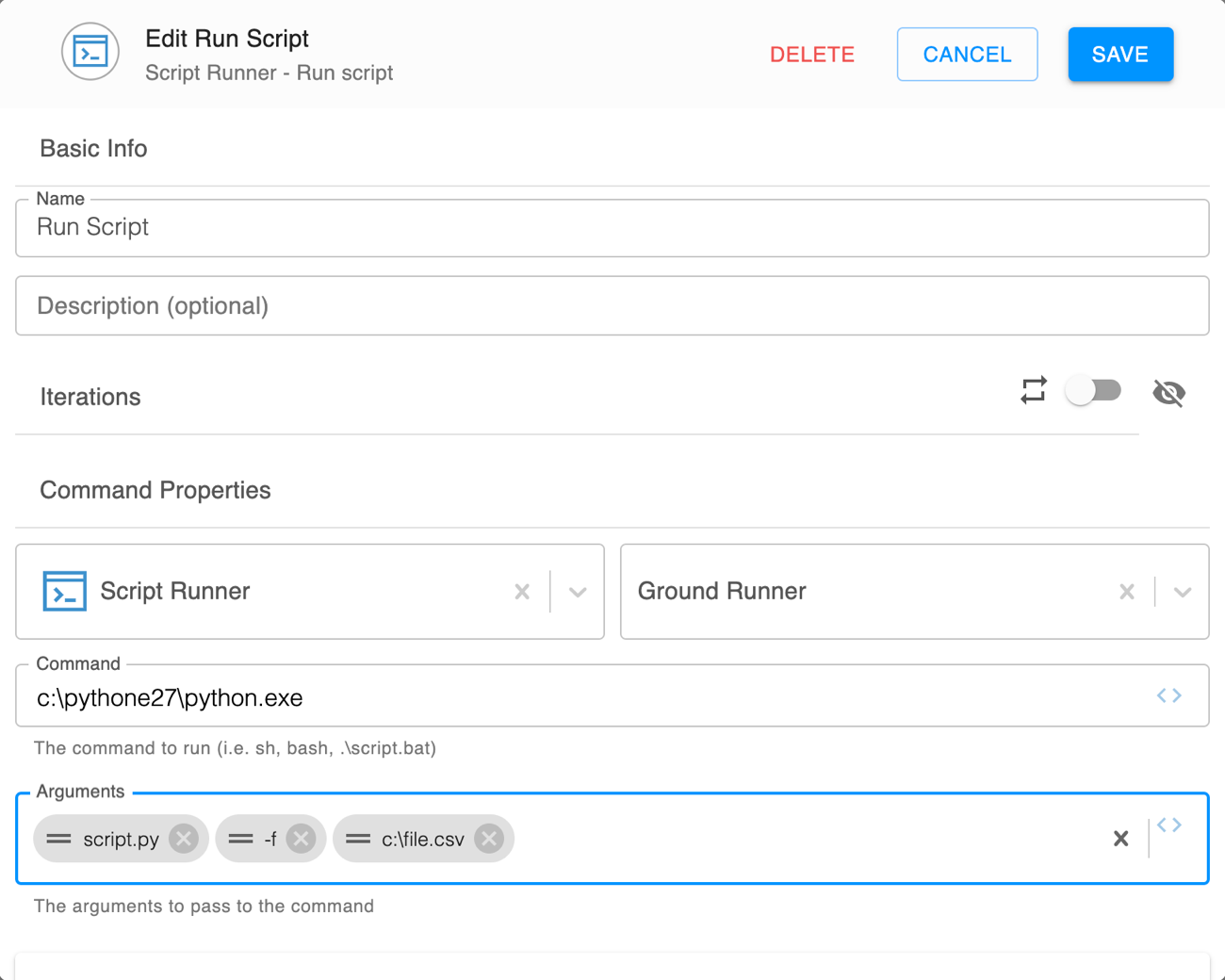
Task: Toggle the hidden eye icon in Iterations
Action: (x=1168, y=392)
